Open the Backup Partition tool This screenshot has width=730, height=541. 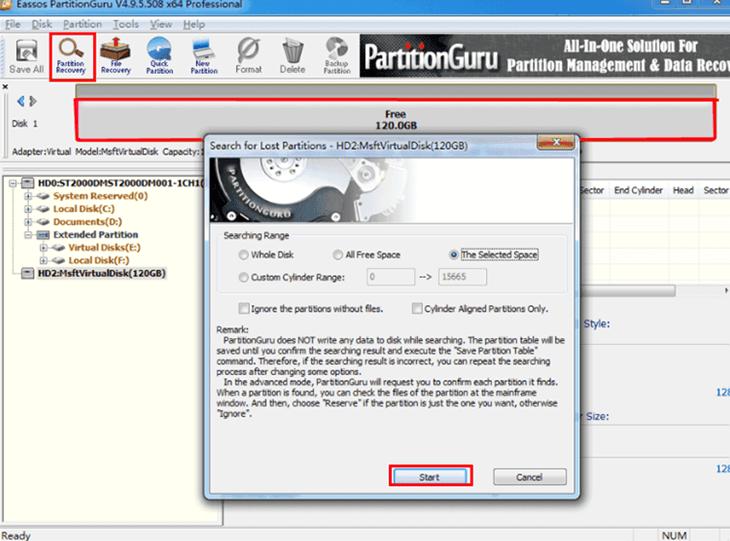click(x=337, y=56)
